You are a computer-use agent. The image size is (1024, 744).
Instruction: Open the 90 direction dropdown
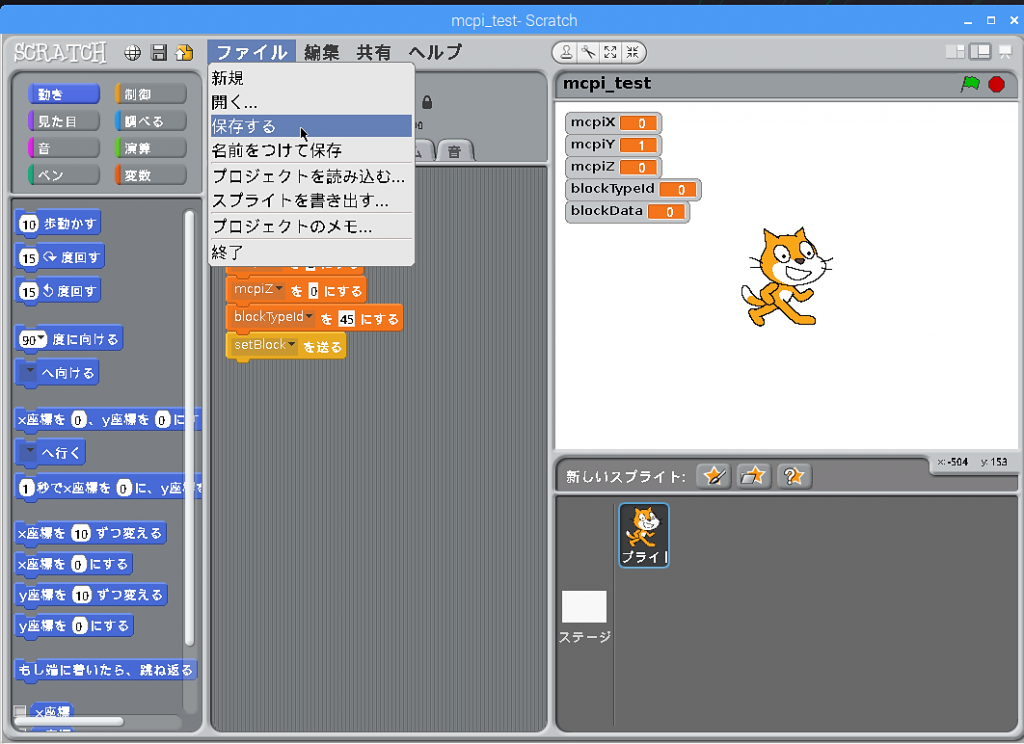42,338
